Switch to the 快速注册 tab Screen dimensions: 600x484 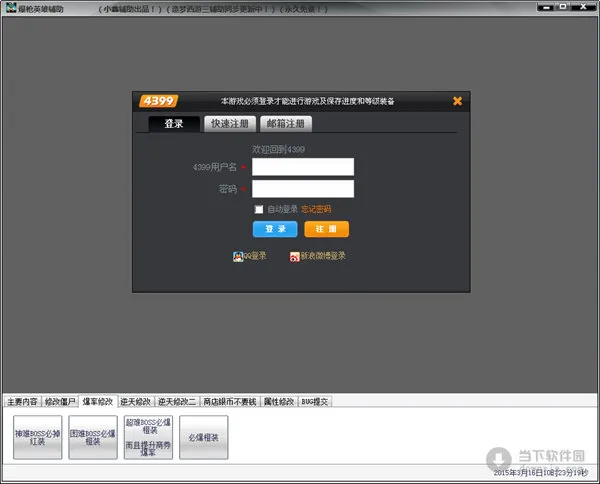(x=229, y=124)
